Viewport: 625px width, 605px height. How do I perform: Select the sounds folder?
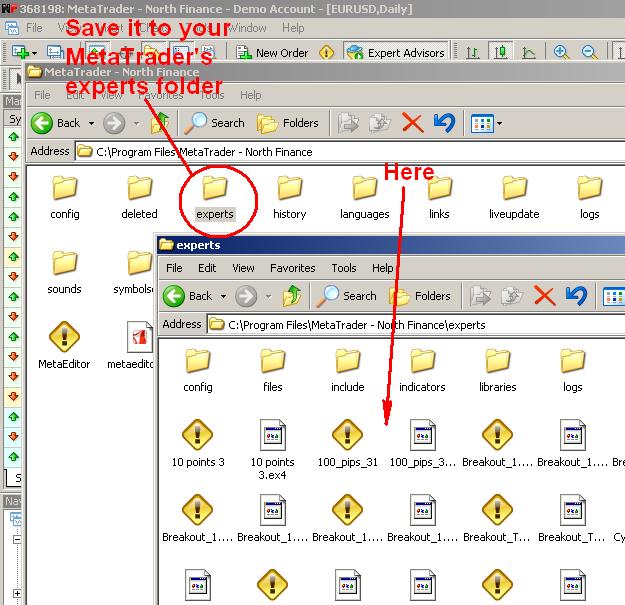[x=64, y=273]
